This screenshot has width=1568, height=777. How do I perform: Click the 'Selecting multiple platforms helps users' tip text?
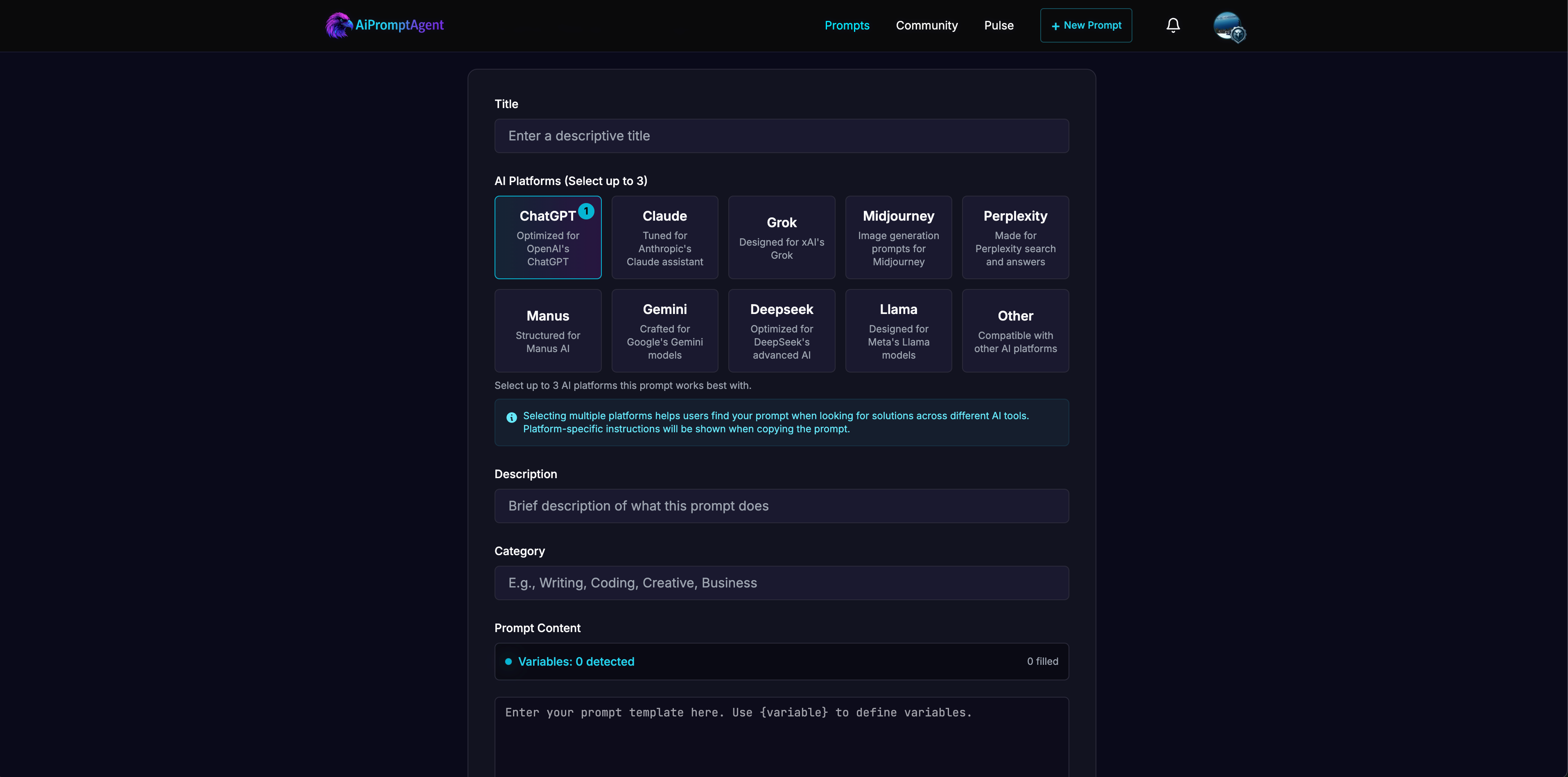(776, 422)
